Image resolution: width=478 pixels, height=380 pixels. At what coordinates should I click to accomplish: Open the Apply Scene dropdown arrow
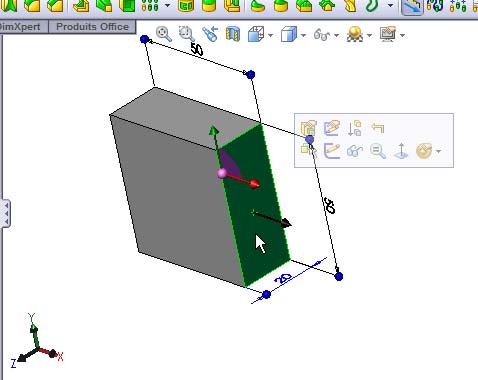click(369, 35)
